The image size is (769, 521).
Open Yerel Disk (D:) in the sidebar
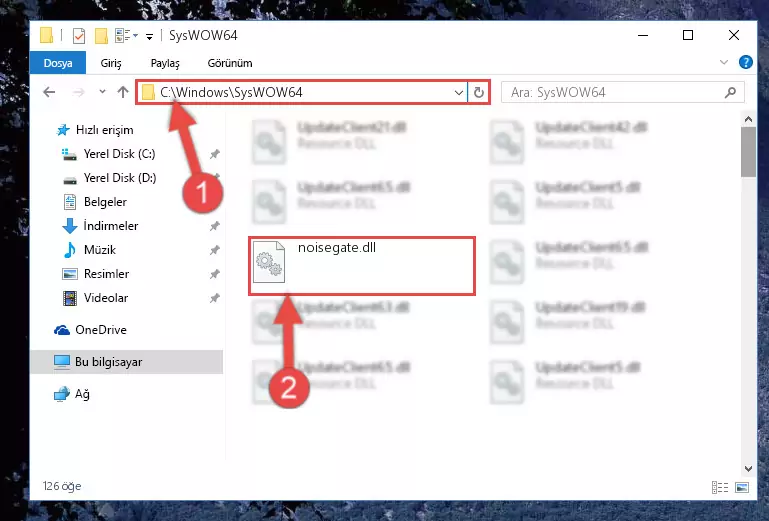click(120, 178)
